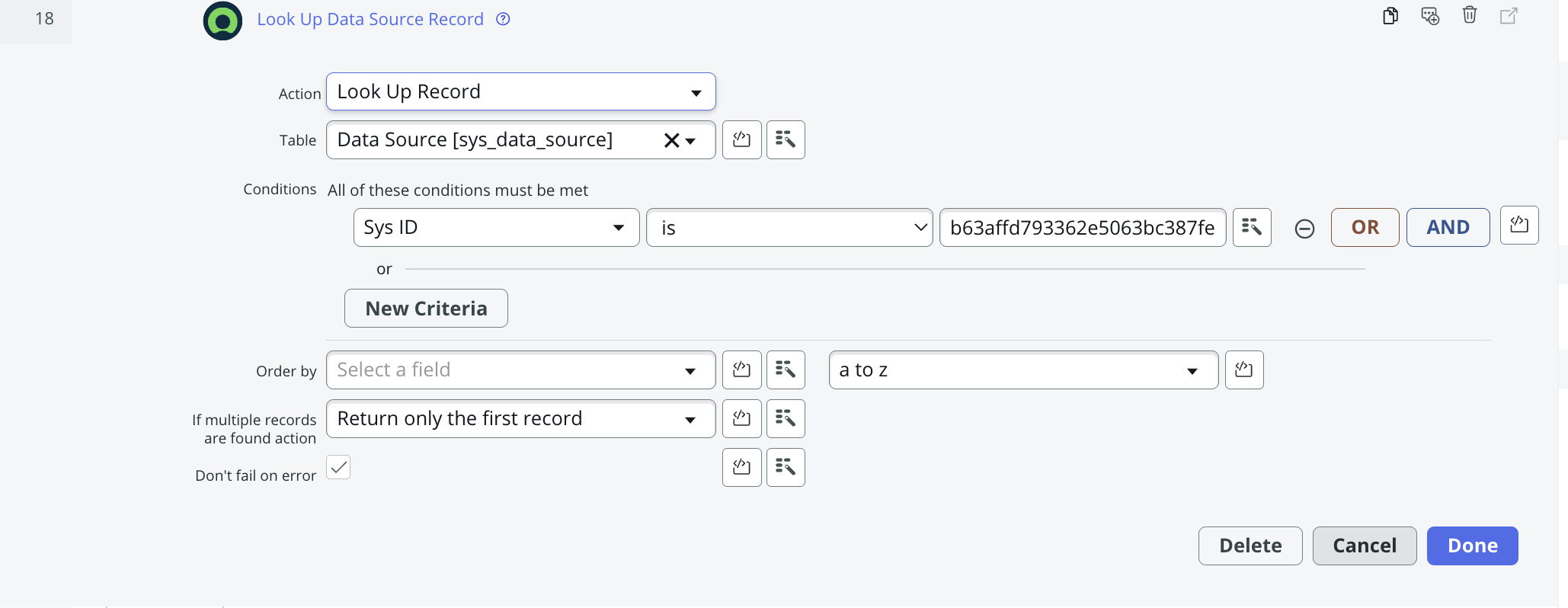Click the open in new window icon

[1509, 16]
